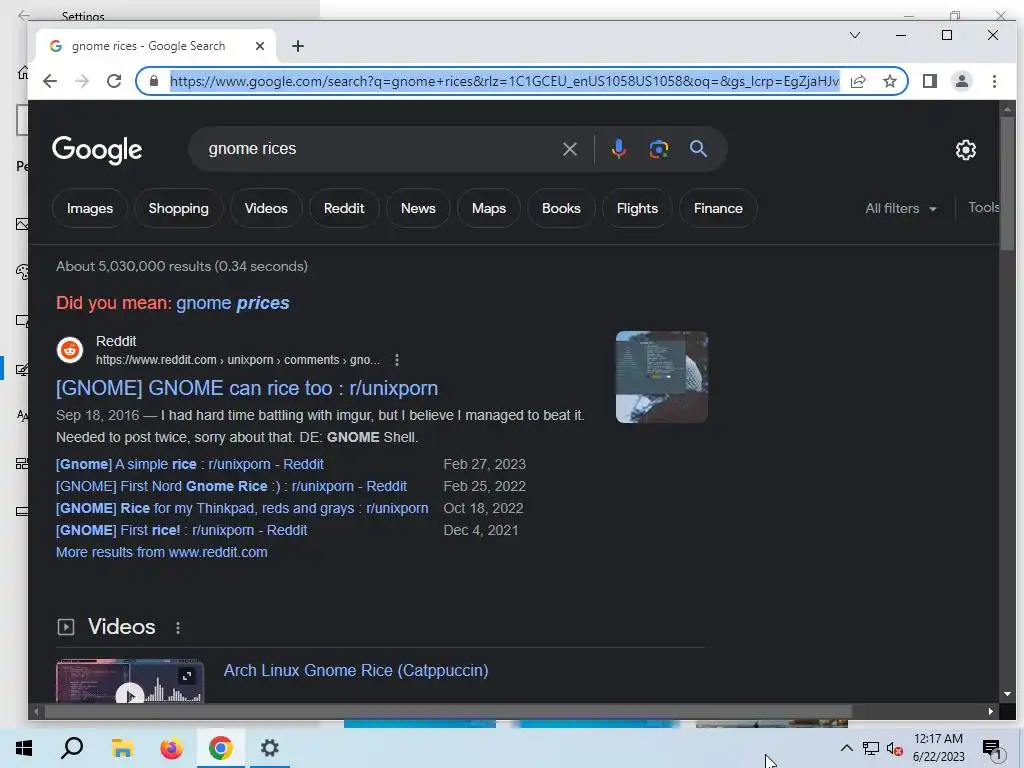
Task: Expand the All filters dropdown
Action: coord(901,208)
